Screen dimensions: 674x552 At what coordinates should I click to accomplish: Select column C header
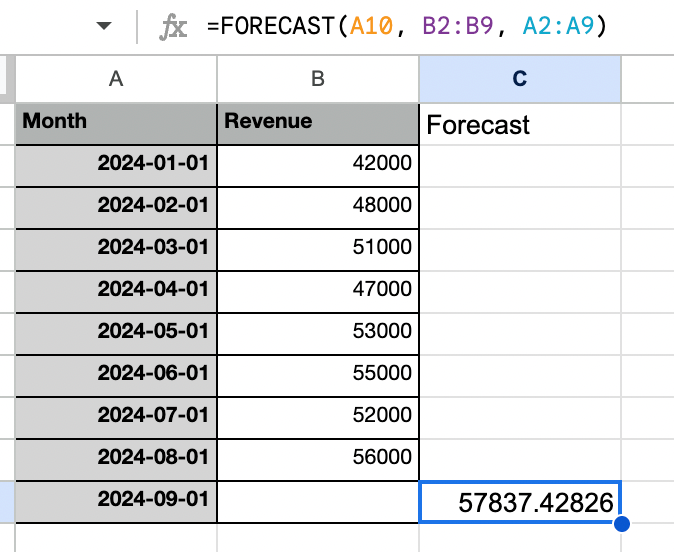[520, 79]
